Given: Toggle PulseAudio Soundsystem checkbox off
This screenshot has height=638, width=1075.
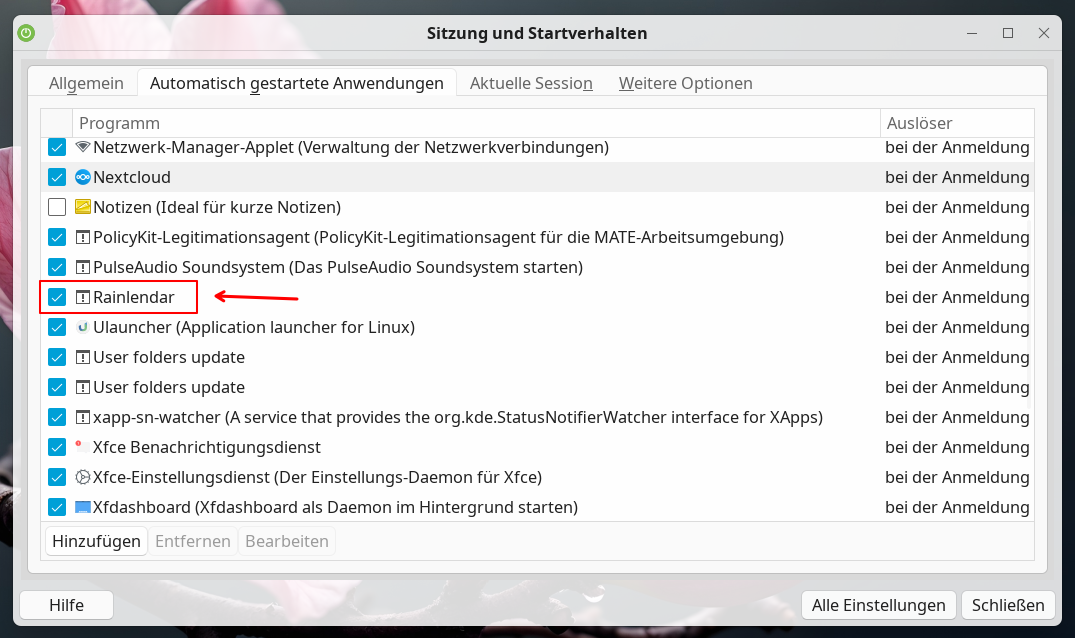Looking at the screenshot, I should tap(57, 268).
